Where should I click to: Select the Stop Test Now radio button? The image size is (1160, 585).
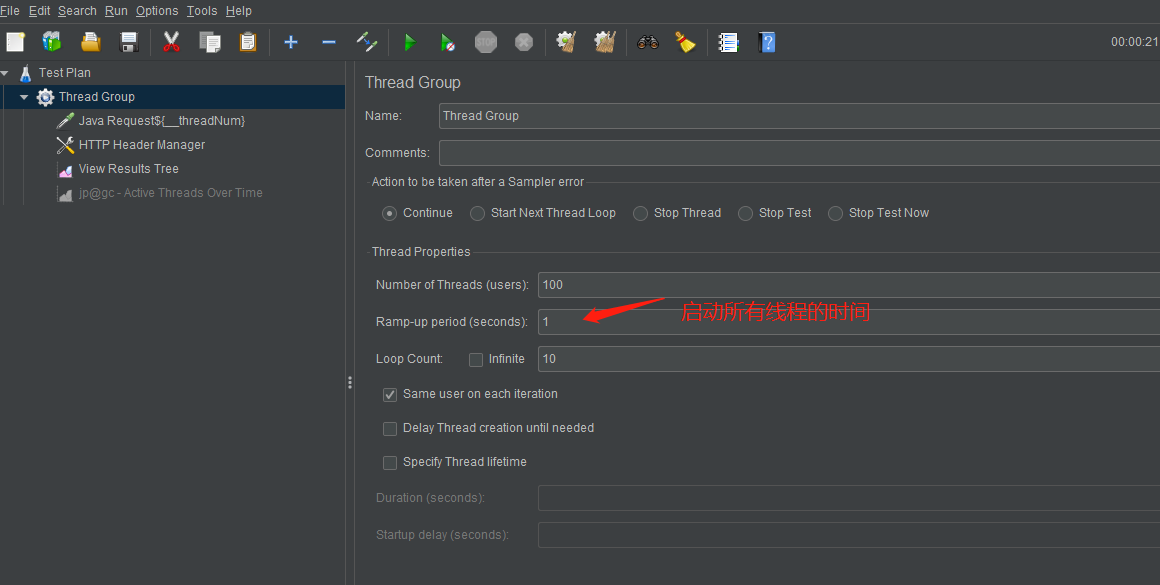(x=835, y=213)
